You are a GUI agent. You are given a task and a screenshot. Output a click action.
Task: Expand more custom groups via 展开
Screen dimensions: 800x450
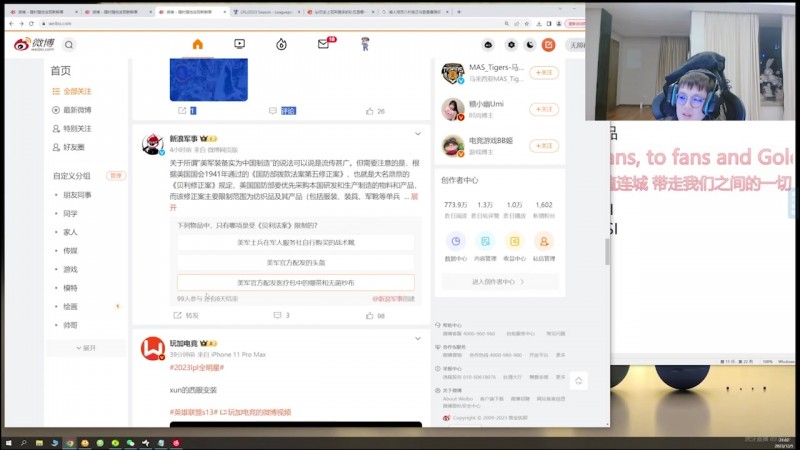point(86,348)
